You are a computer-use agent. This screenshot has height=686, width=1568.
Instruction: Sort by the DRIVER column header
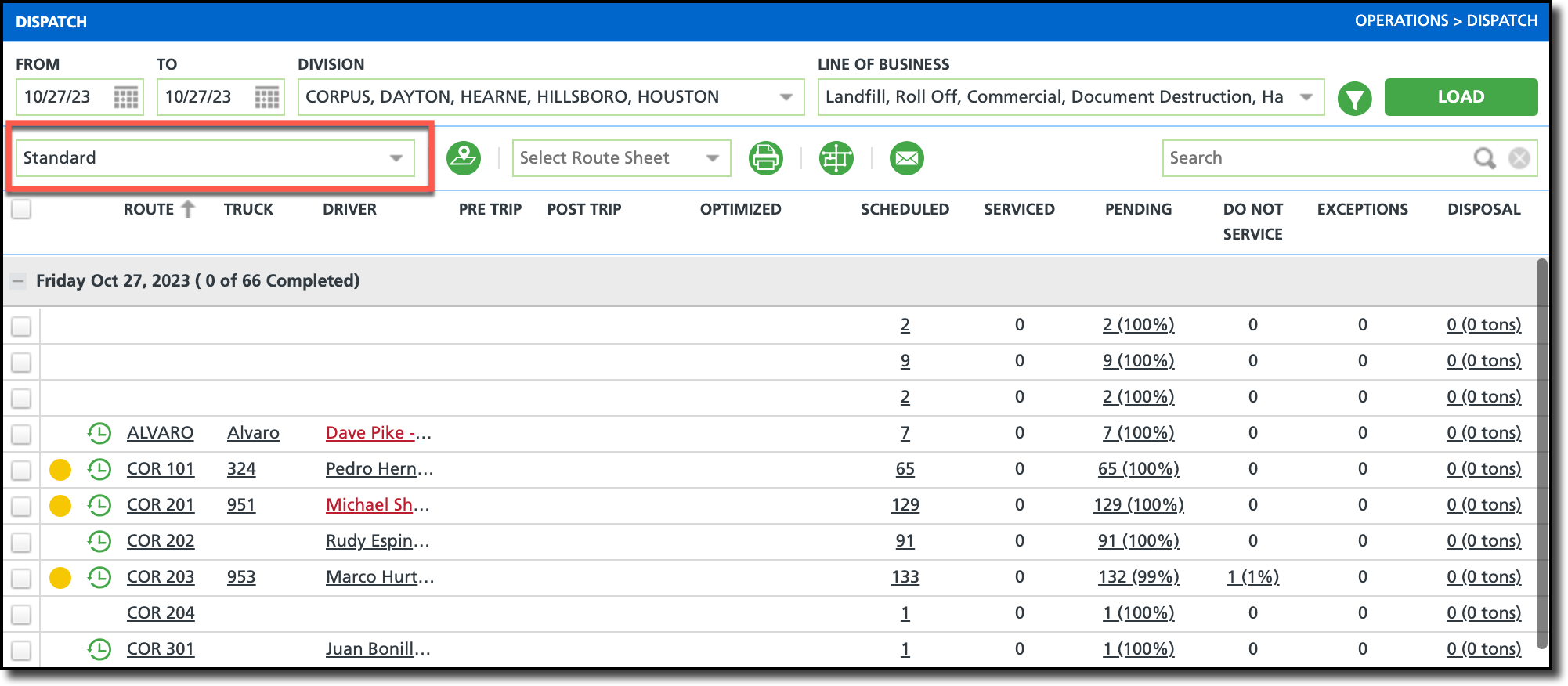[x=349, y=209]
